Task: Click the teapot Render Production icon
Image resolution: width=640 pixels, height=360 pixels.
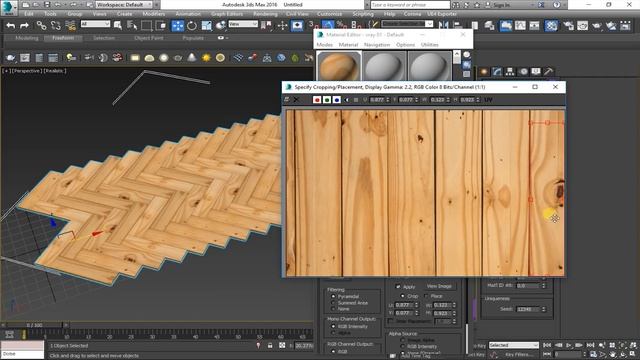Action: (596, 25)
